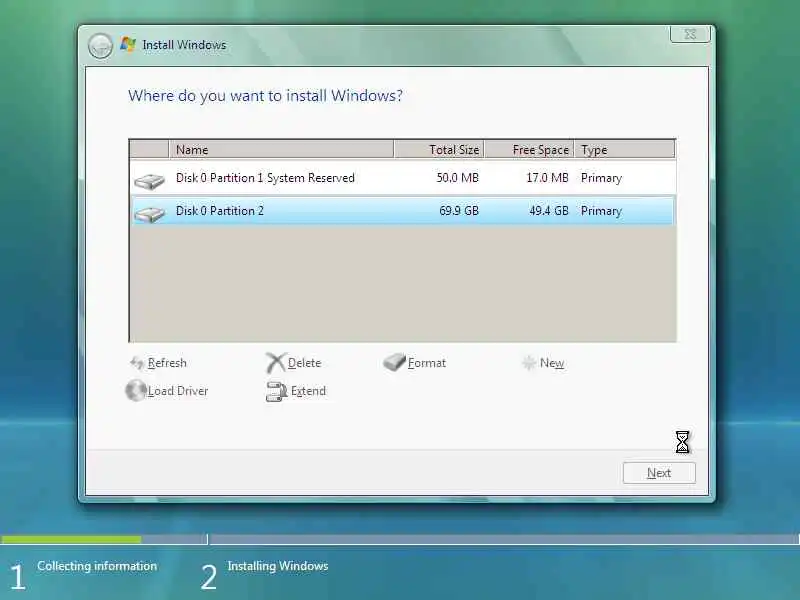This screenshot has width=800, height=600.
Task: Click the 50.0 MB total size cell
Action: click(x=458, y=178)
